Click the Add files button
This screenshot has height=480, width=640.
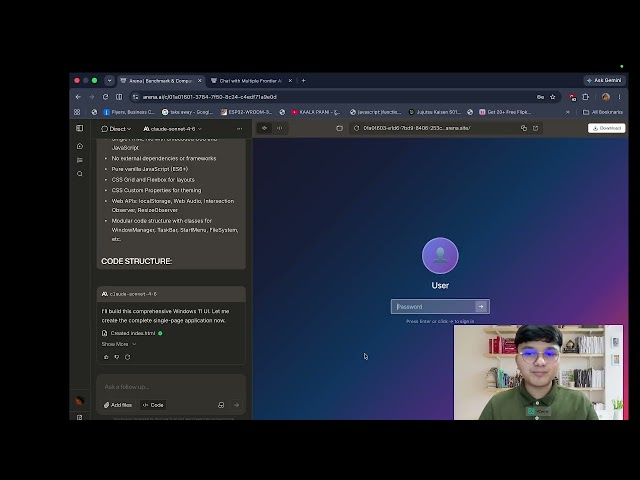pos(118,405)
